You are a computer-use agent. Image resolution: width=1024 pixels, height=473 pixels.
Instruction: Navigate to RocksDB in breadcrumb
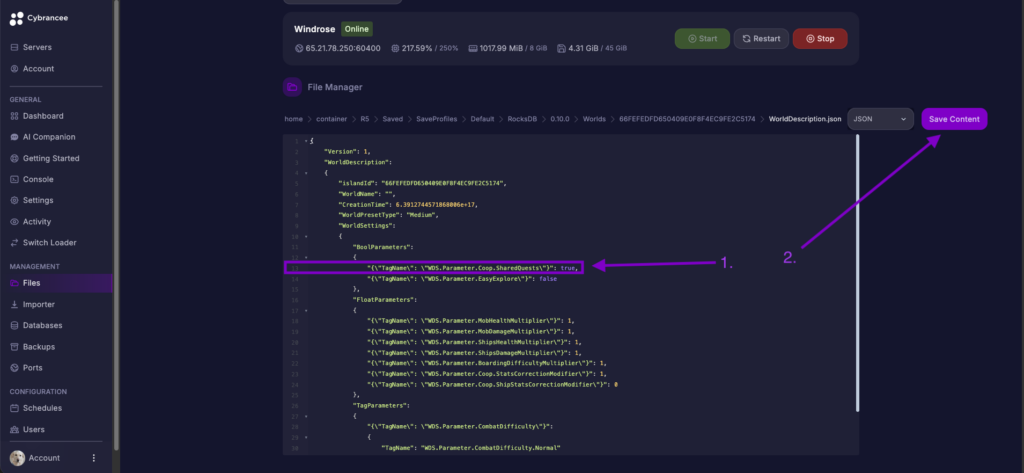point(522,119)
